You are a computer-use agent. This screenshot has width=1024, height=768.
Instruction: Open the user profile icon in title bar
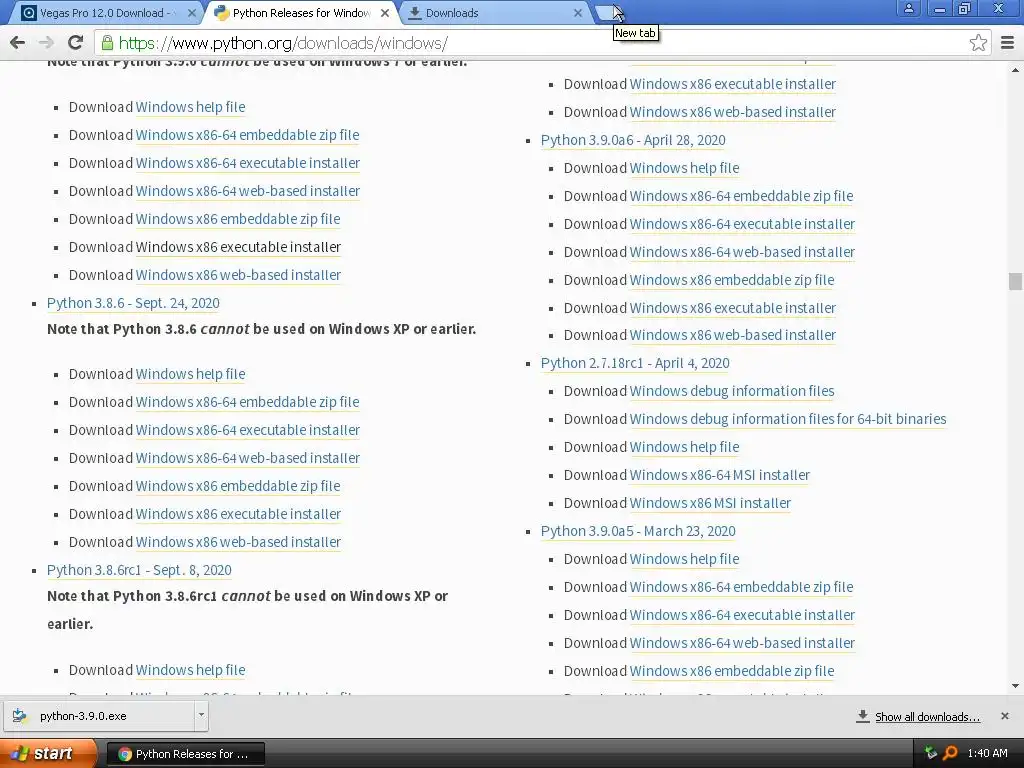[x=908, y=8]
